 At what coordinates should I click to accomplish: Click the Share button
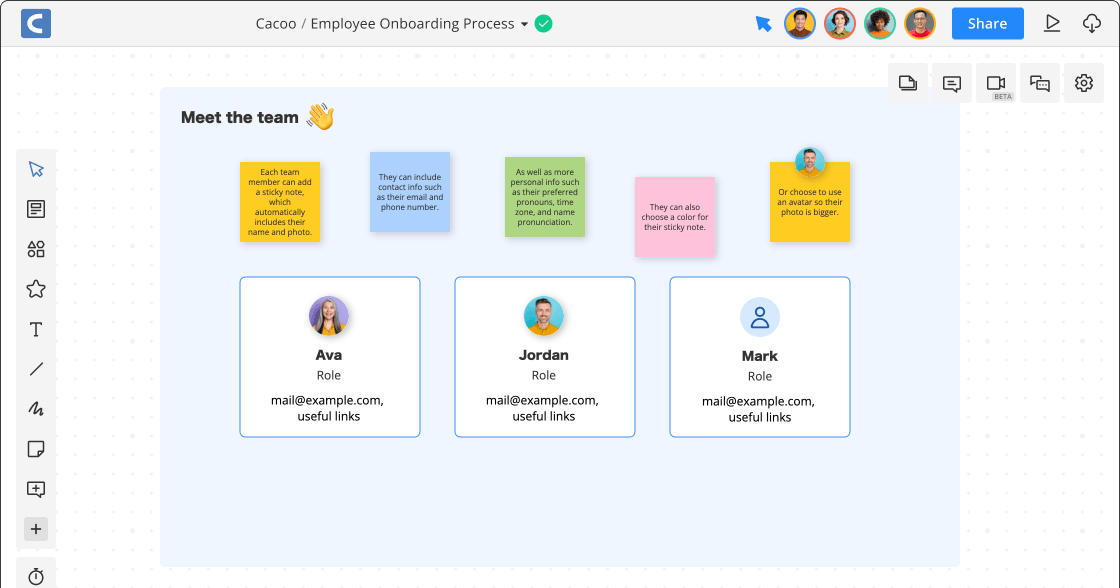987,22
